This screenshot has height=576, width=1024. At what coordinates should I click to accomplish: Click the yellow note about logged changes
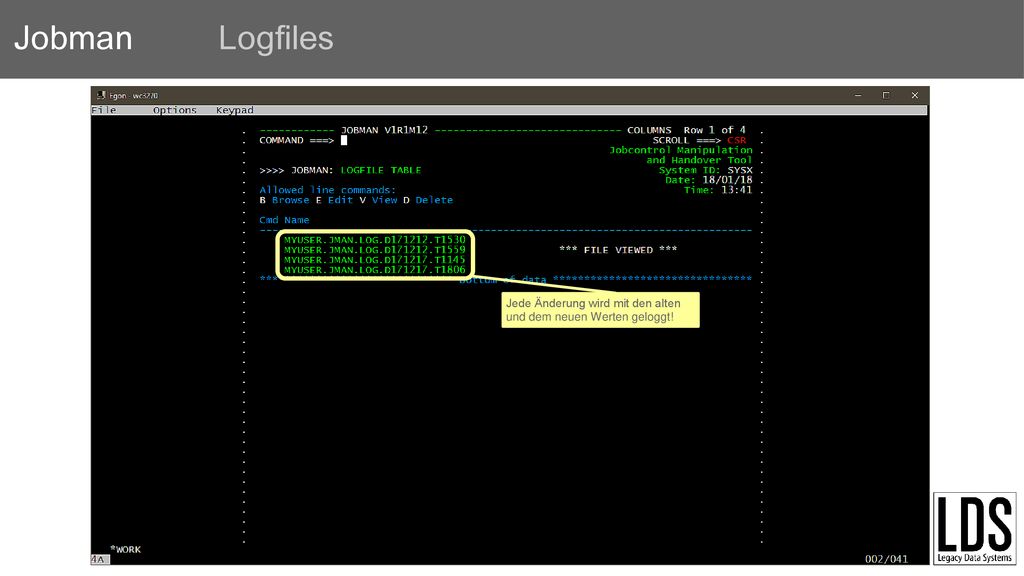coord(600,310)
